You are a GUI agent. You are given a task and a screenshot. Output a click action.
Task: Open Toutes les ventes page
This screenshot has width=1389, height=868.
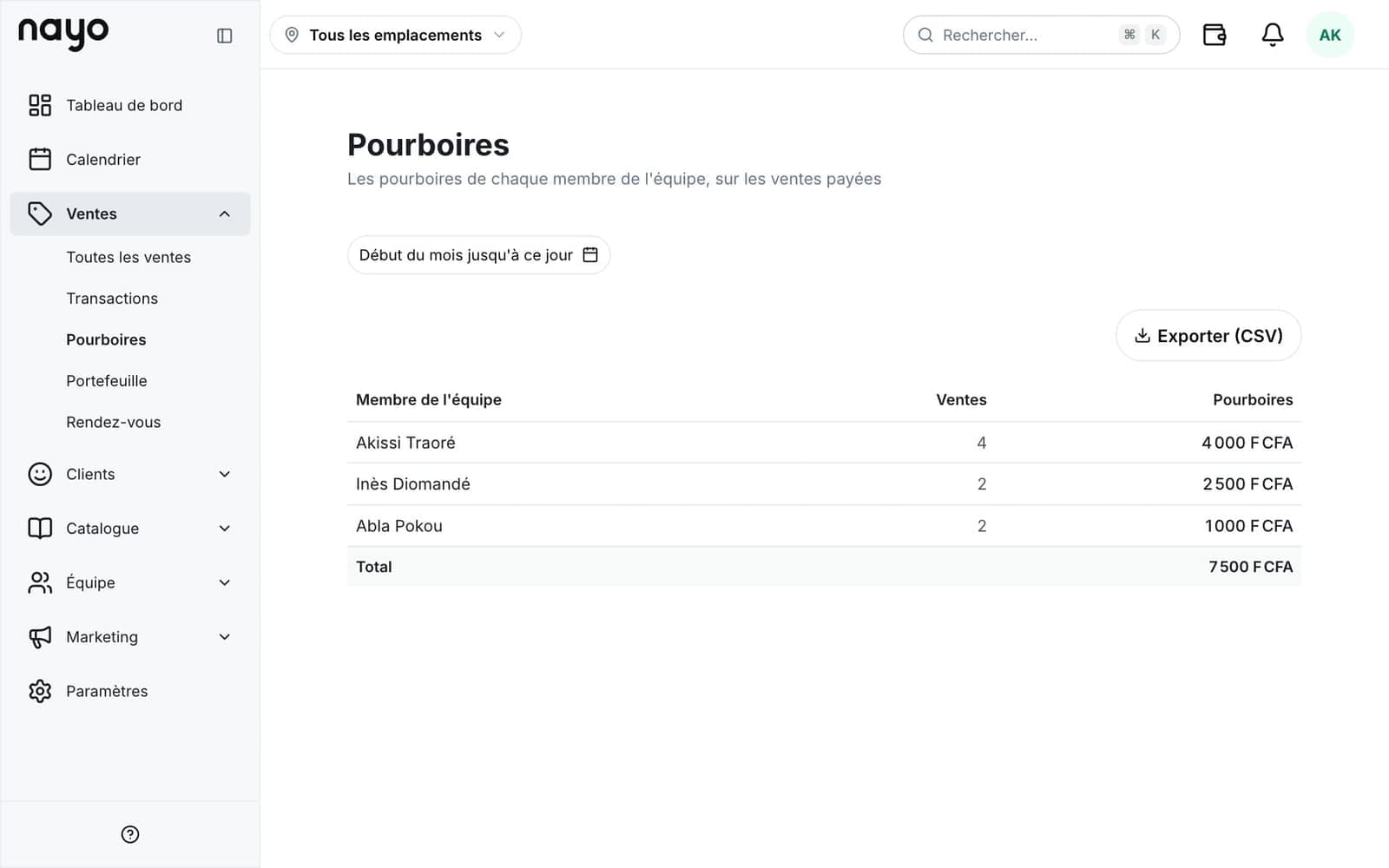point(128,257)
